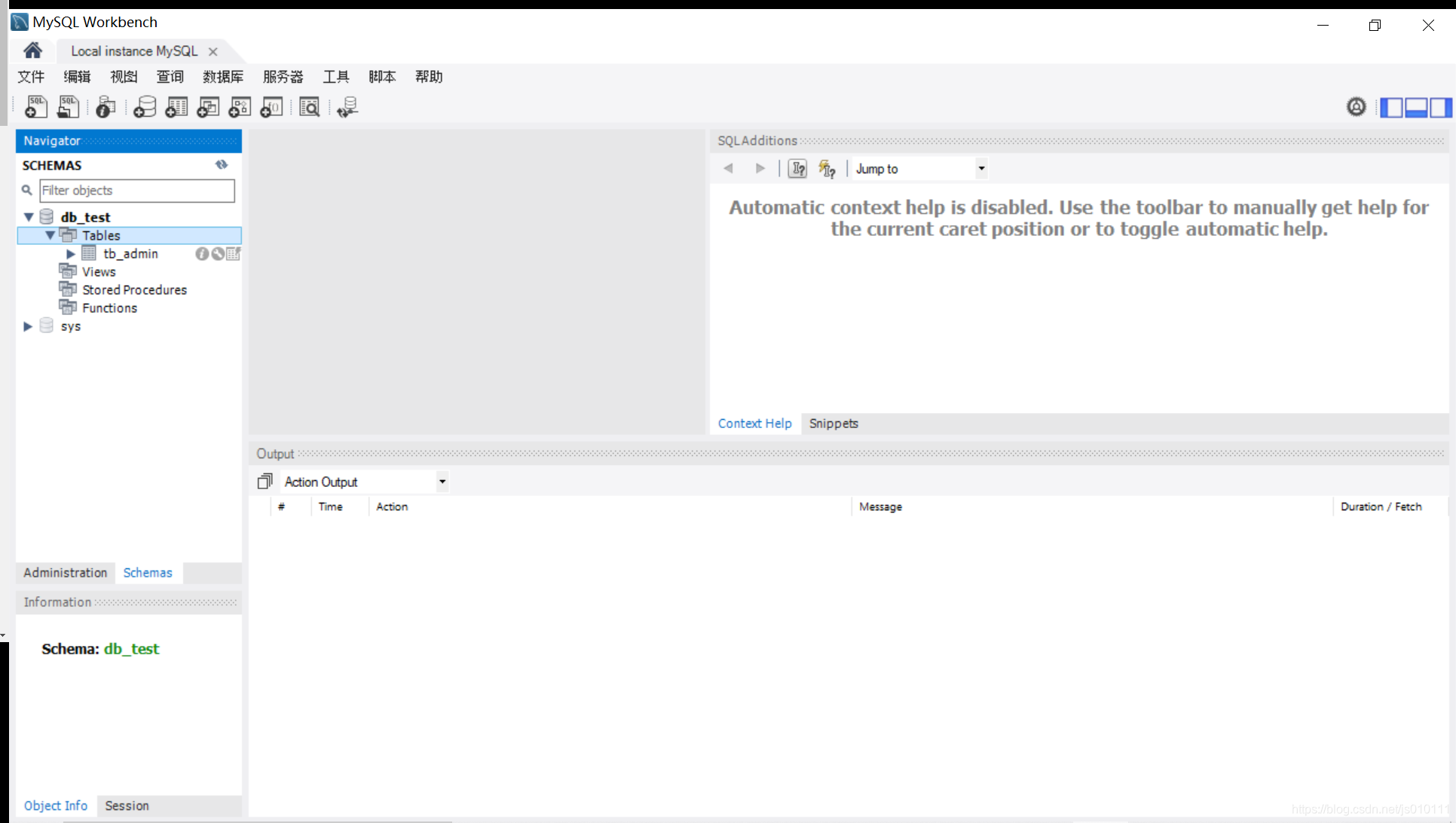The height and width of the screenshot is (823, 1456).
Task: Select the Functions tree item
Action: (109, 308)
